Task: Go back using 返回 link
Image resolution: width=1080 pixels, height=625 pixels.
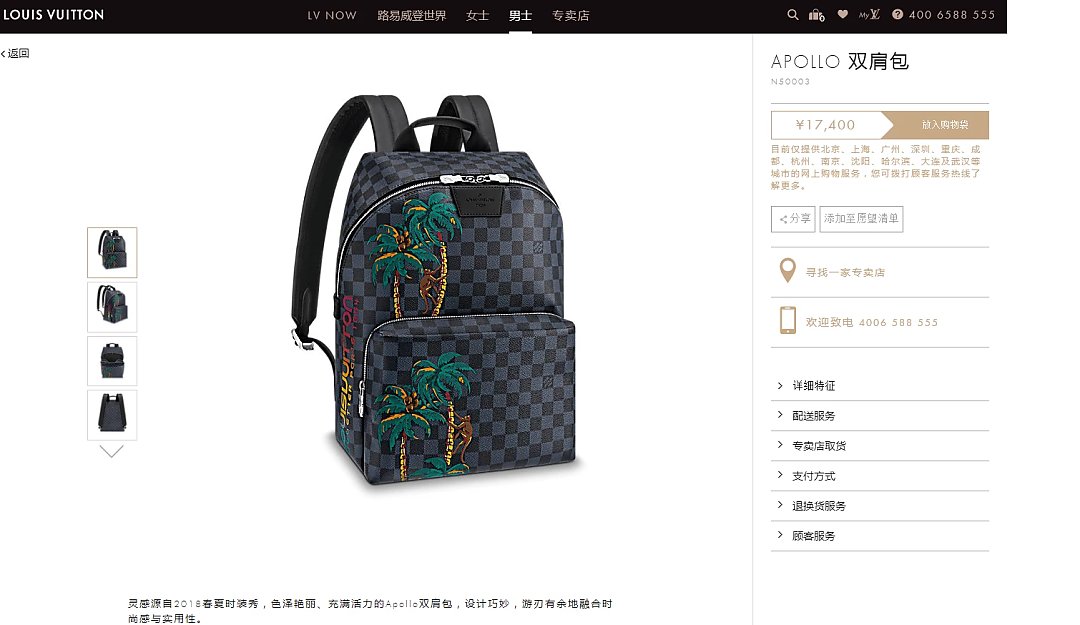Action: point(15,53)
